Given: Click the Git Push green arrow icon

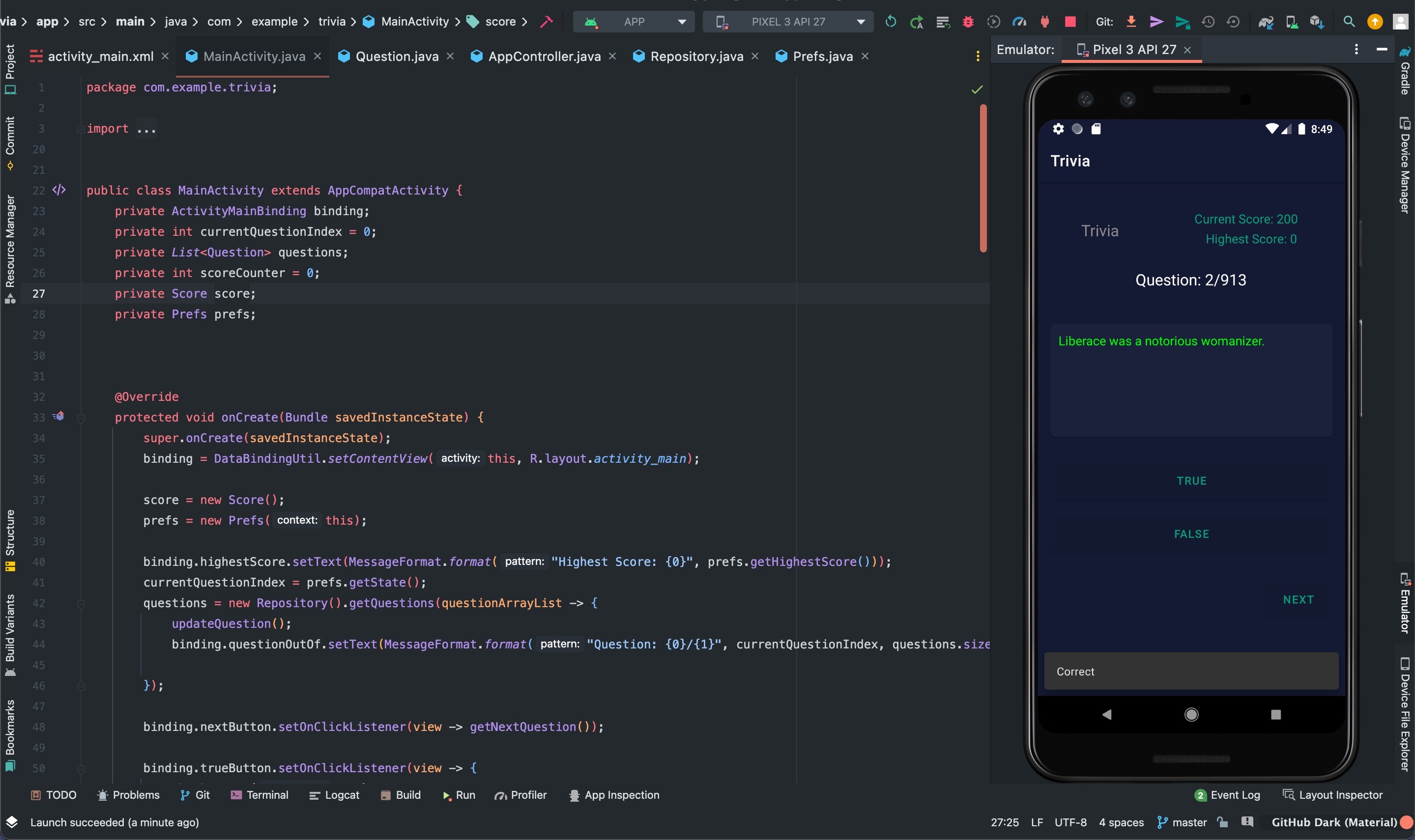Looking at the screenshot, I should [x=1183, y=22].
